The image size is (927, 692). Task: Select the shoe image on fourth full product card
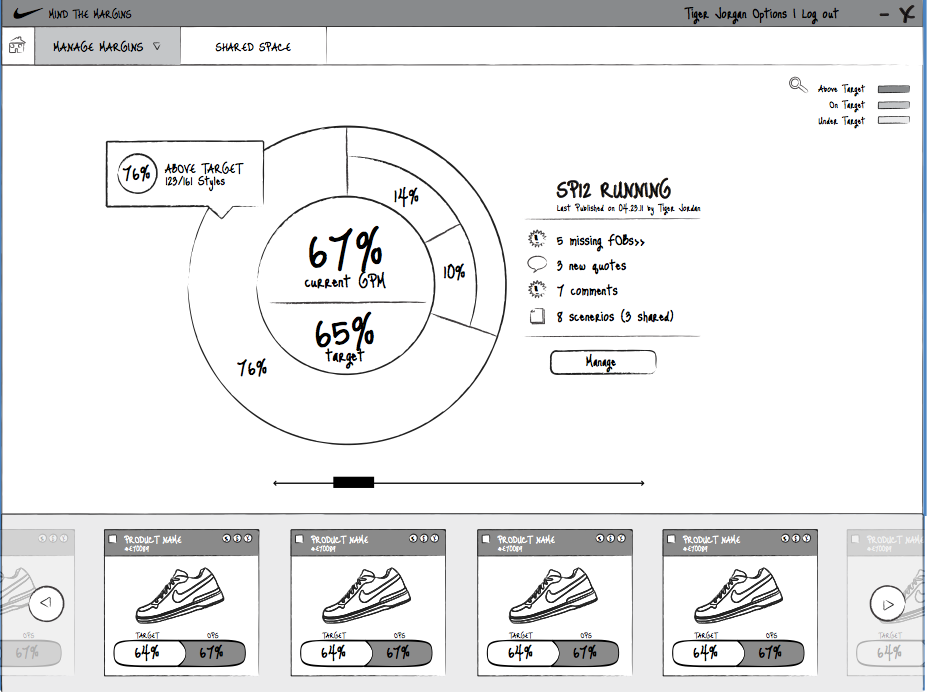click(738, 596)
